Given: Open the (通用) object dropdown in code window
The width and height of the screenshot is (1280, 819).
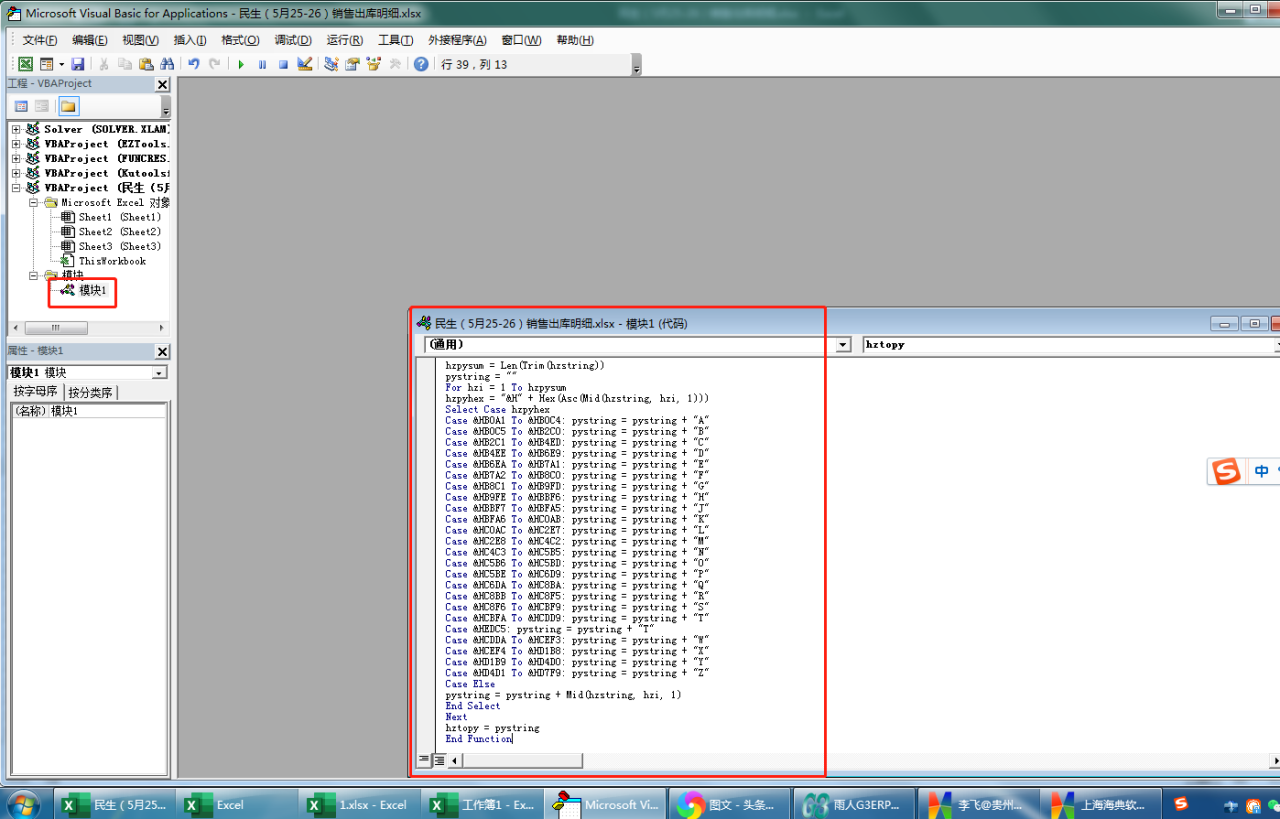Looking at the screenshot, I should click(x=843, y=344).
